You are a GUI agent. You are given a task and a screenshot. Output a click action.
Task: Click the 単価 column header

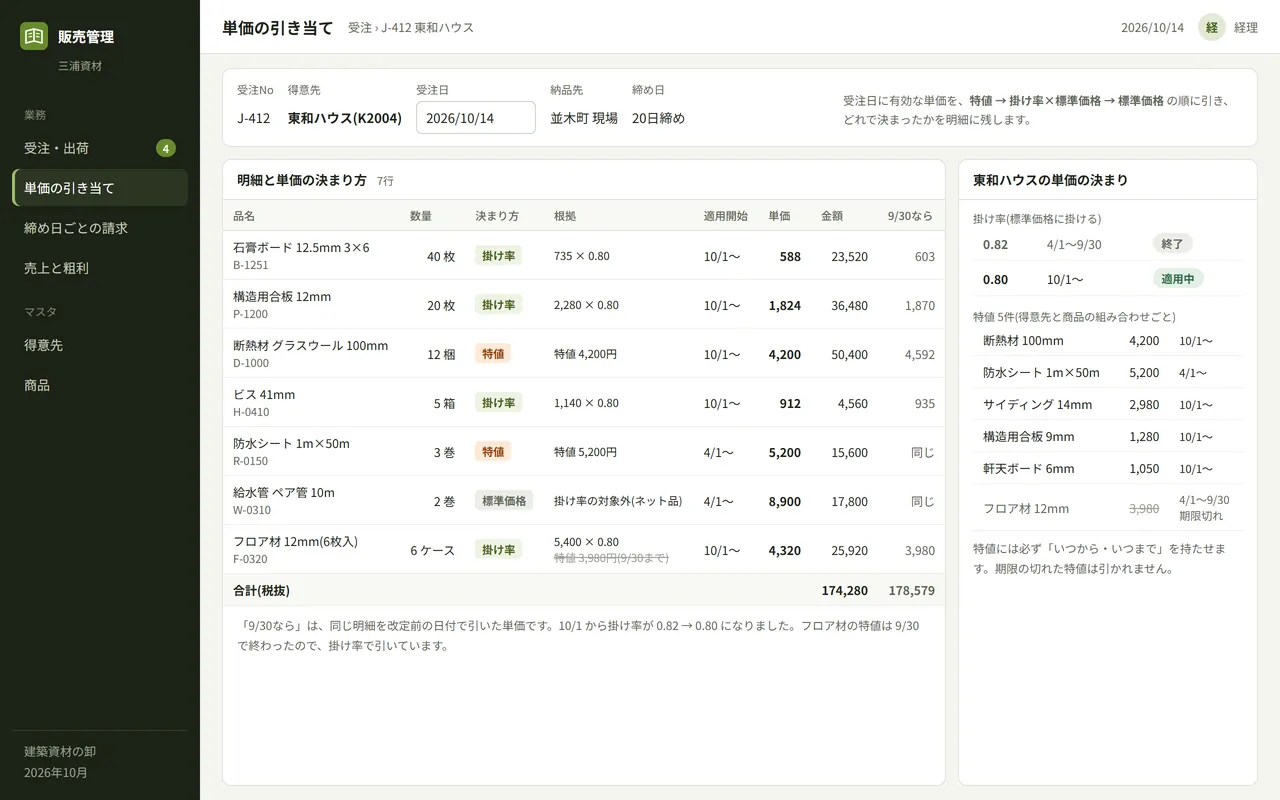(x=779, y=216)
